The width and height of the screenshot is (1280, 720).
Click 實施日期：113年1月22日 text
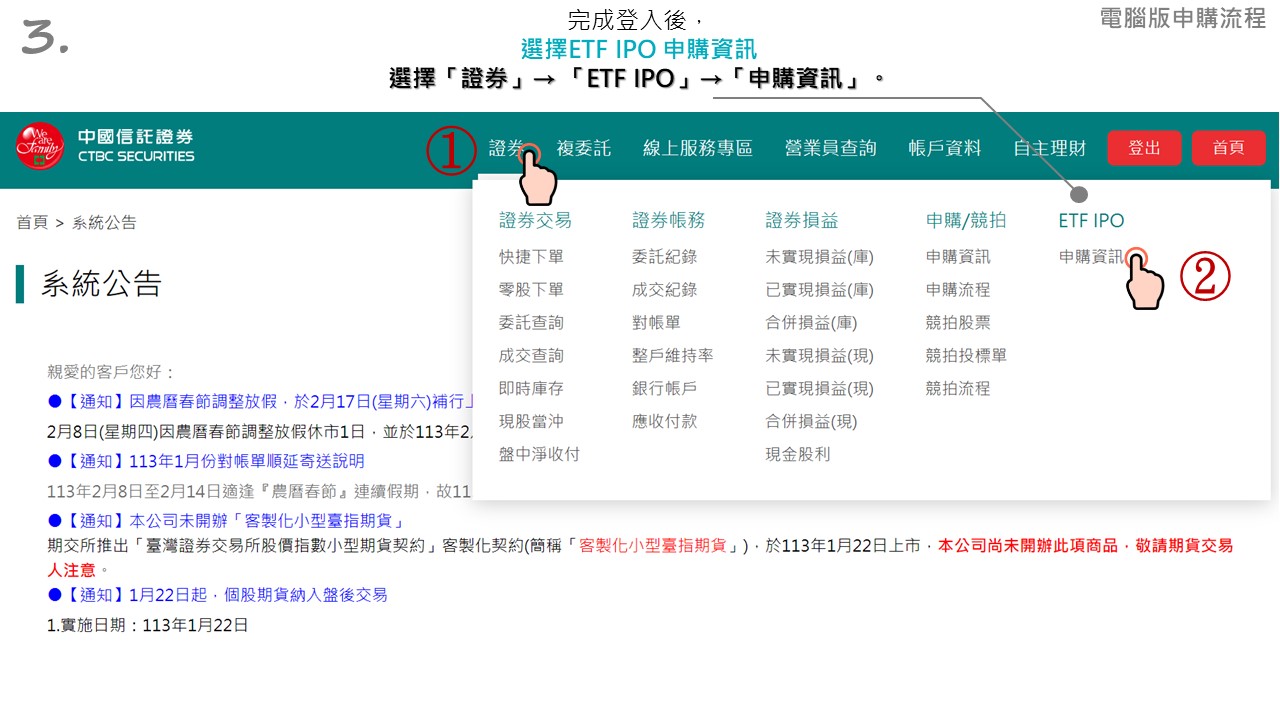tap(147, 625)
